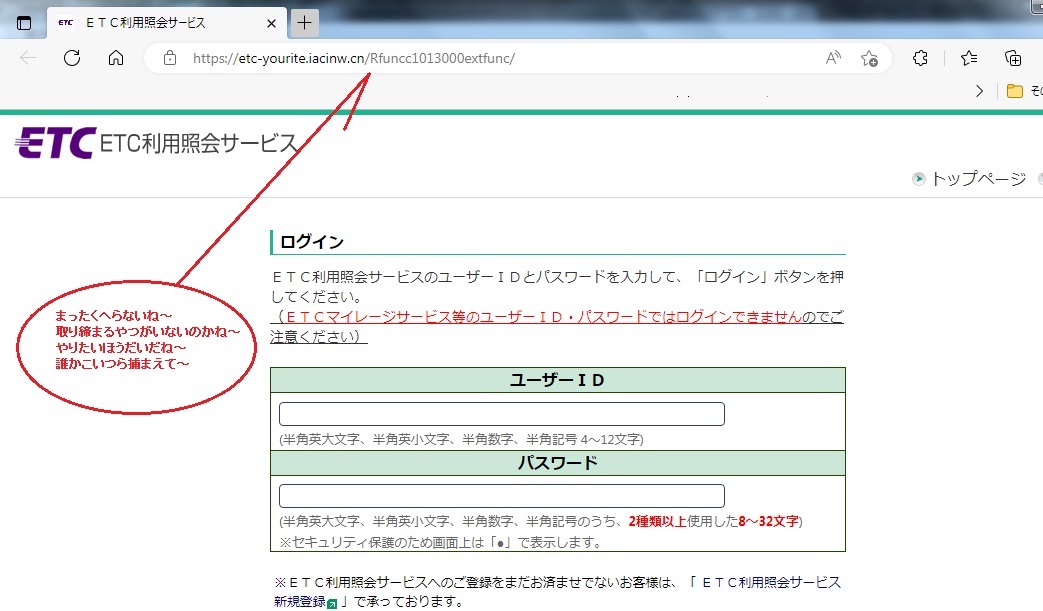Add this page to favorites
The width and height of the screenshot is (1043, 611).
(x=869, y=59)
